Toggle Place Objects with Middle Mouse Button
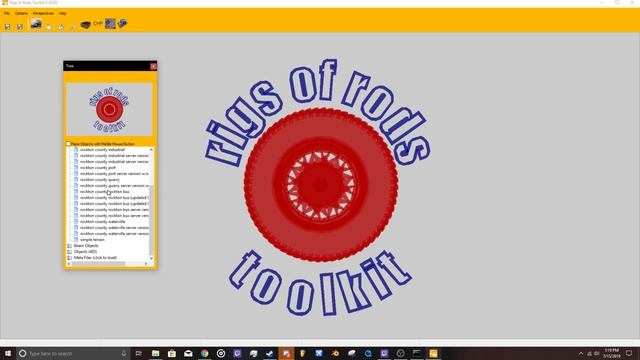Viewport: 640px width, 360px height. point(68,144)
